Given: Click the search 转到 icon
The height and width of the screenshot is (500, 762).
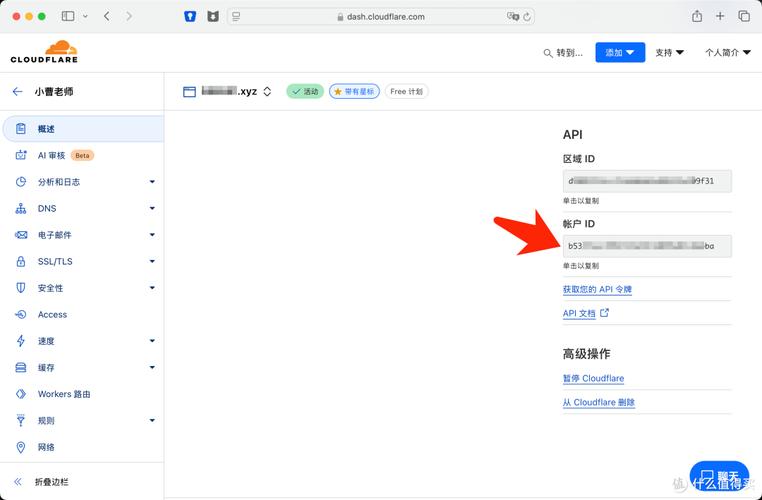Looking at the screenshot, I should tap(547, 53).
